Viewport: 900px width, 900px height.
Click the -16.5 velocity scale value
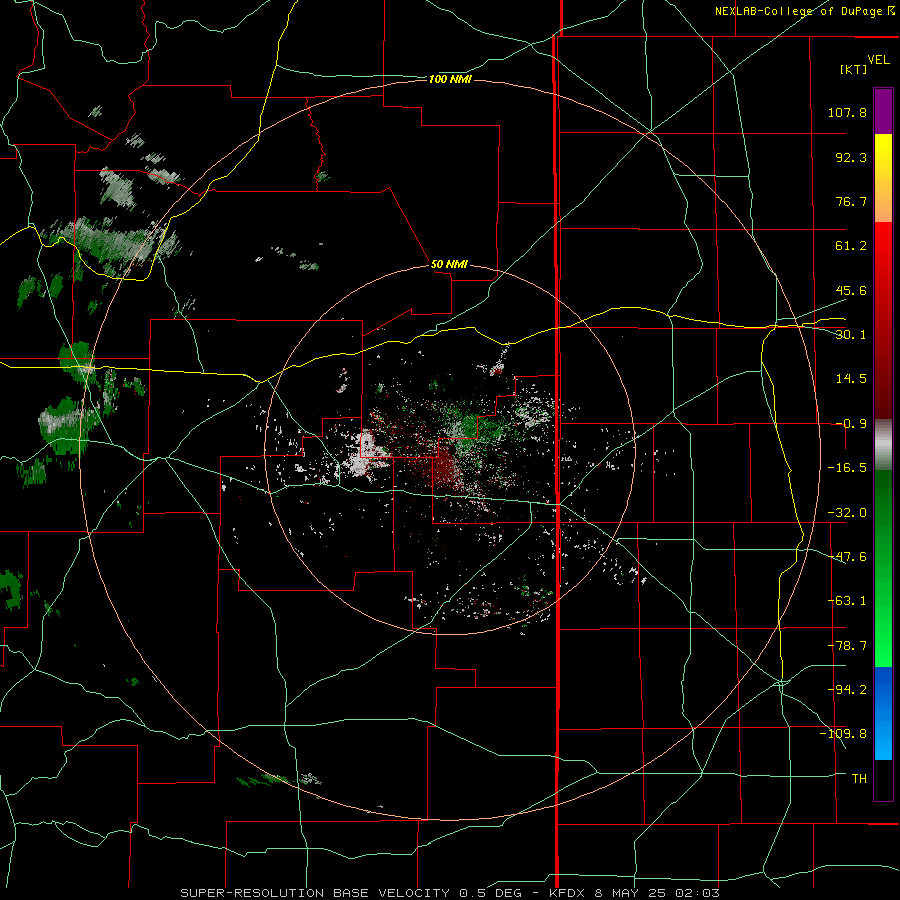pos(847,468)
